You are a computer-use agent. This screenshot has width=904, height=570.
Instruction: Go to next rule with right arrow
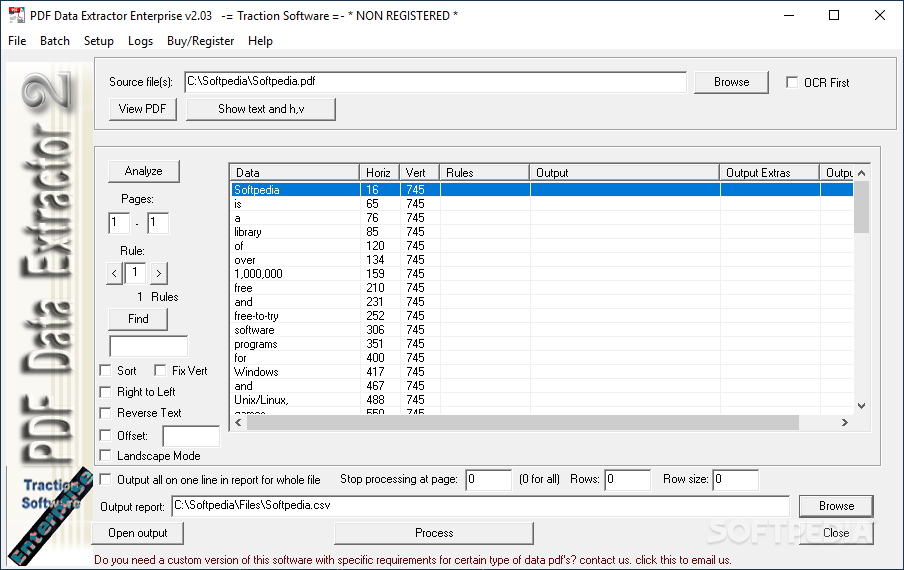(x=159, y=273)
